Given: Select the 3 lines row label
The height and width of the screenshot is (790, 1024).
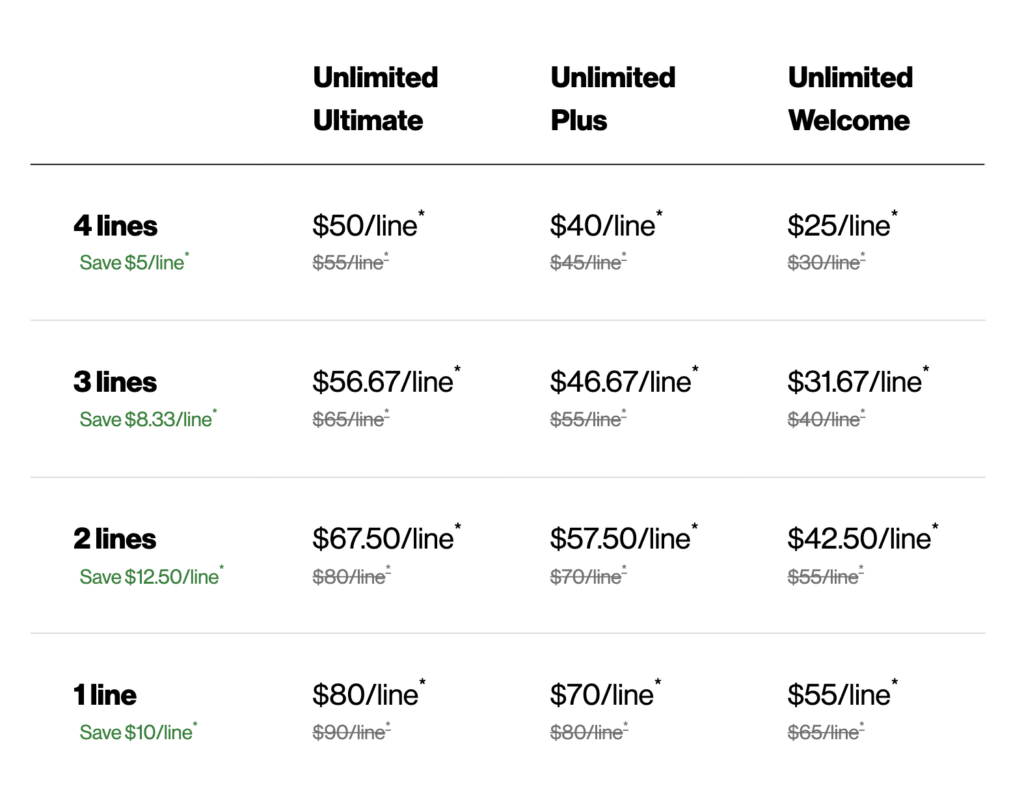Looking at the screenshot, I should coord(115,382).
